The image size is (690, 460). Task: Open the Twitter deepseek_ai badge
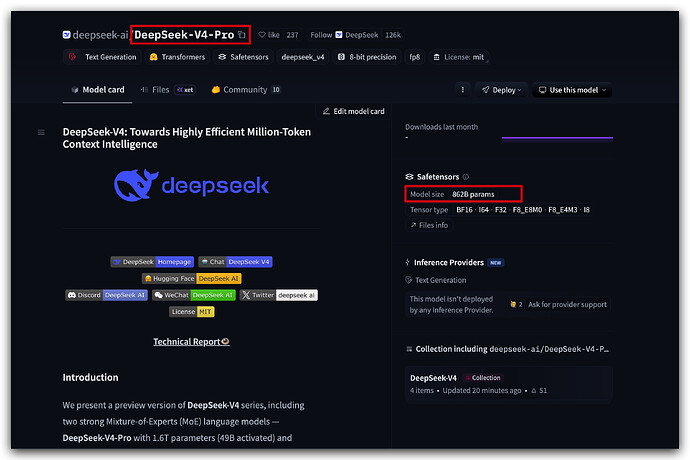(x=279, y=295)
